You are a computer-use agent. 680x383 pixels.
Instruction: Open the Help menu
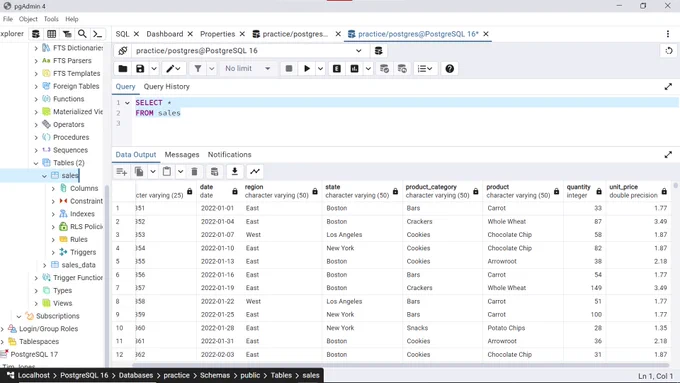[72, 19]
